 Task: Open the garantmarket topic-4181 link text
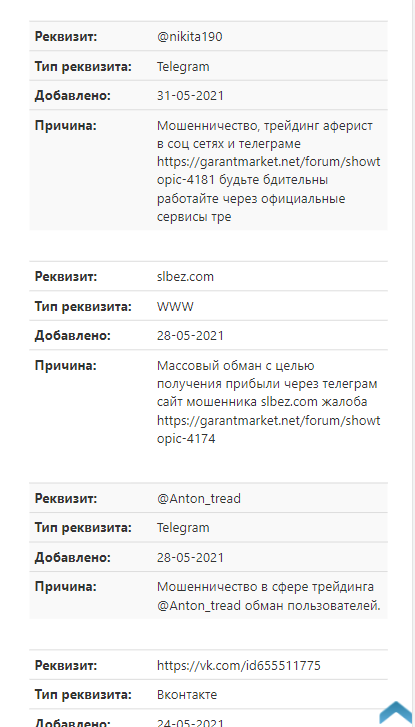pyautogui.click(x=268, y=171)
